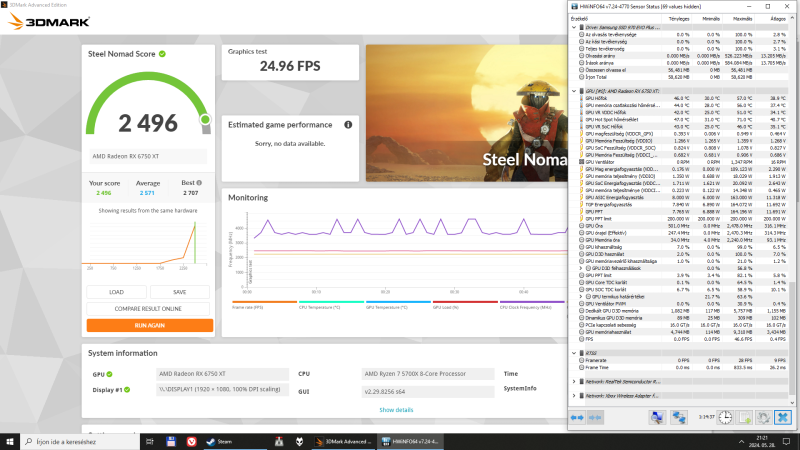This screenshot has height=450, width=800.
Task: Open HWiNFO remote monitoring search icon
Action: pyautogui.click(x=657, y=417)
